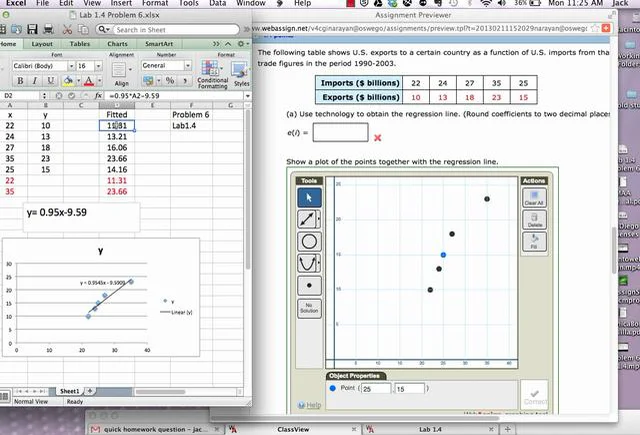Collapse the Excel ribbon with caret
The height and width of the screenshot is (435, 640).
coord(228,44)
